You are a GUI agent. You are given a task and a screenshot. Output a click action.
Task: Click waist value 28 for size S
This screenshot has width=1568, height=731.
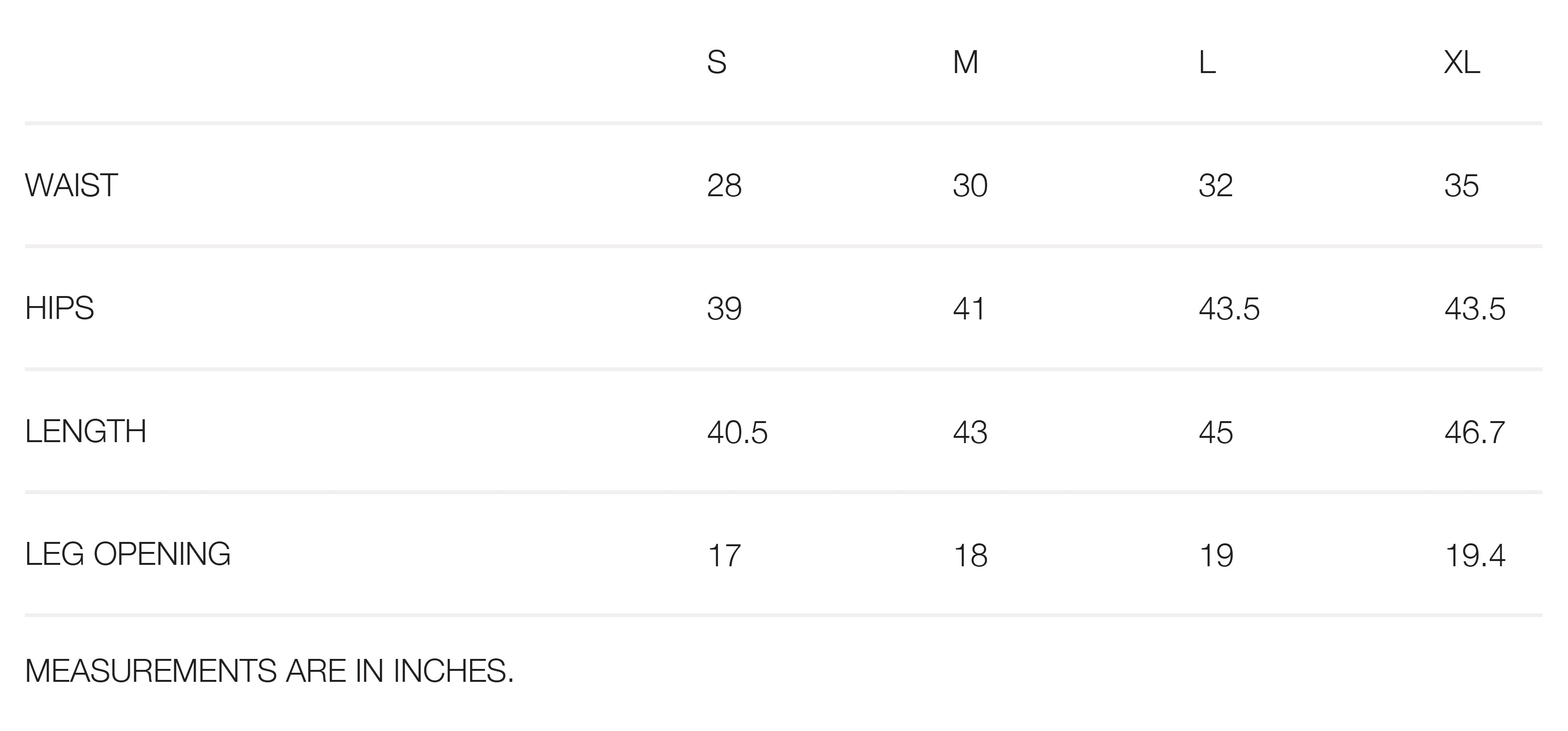click(725, 186)
